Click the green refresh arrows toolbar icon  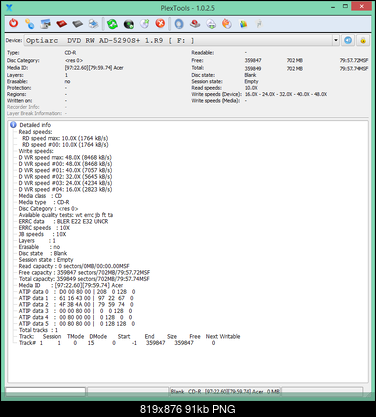click(x=112, y=24)
